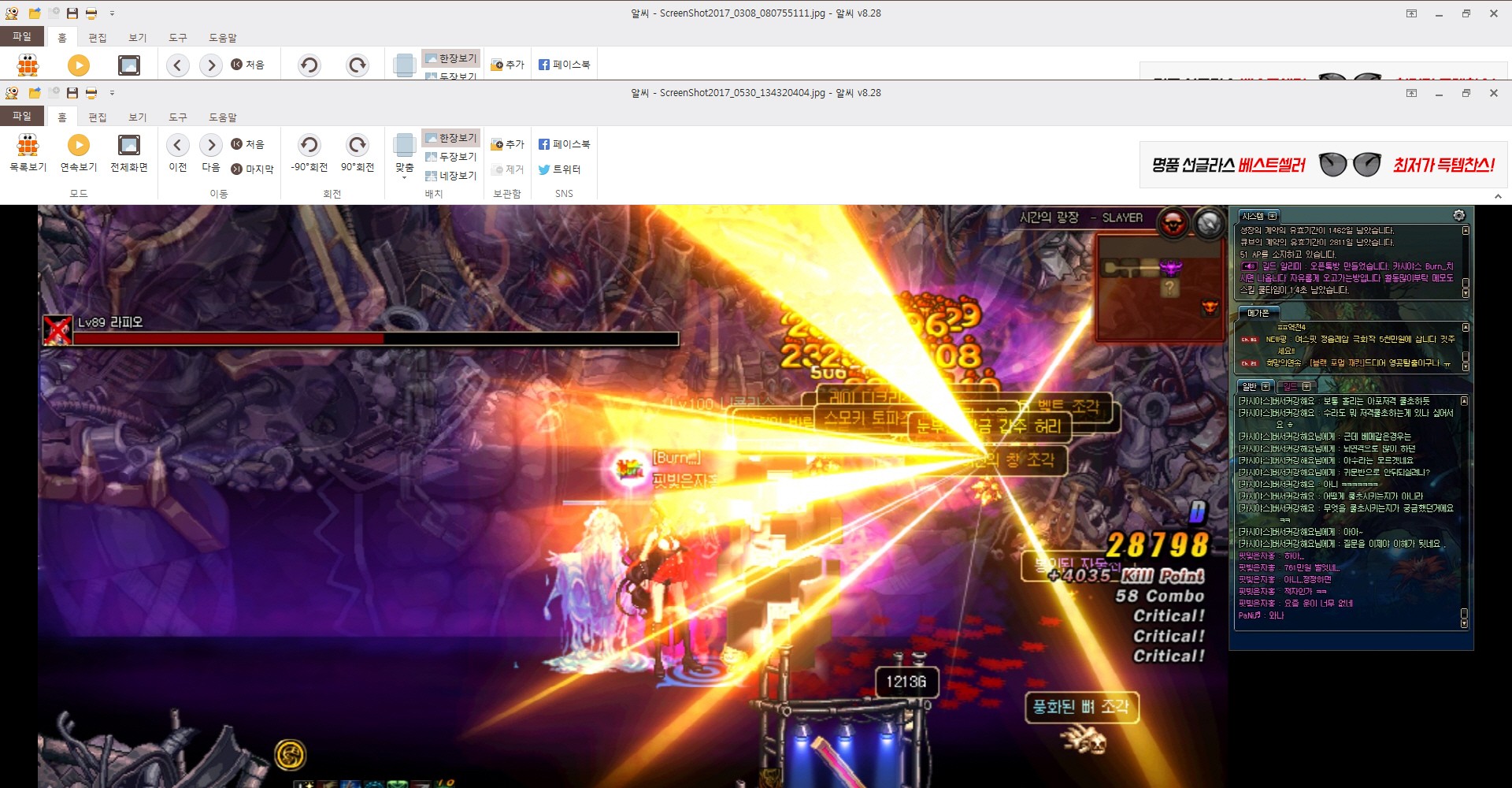Select two-page view (두장보기) in front window

coord(451,157)
